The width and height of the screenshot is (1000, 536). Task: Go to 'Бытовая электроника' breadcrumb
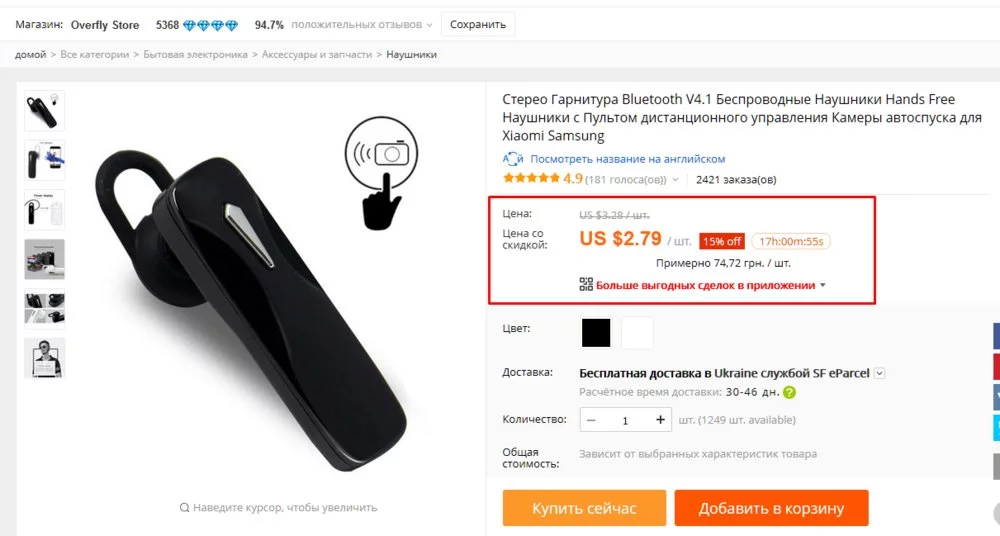coord(195,54)
